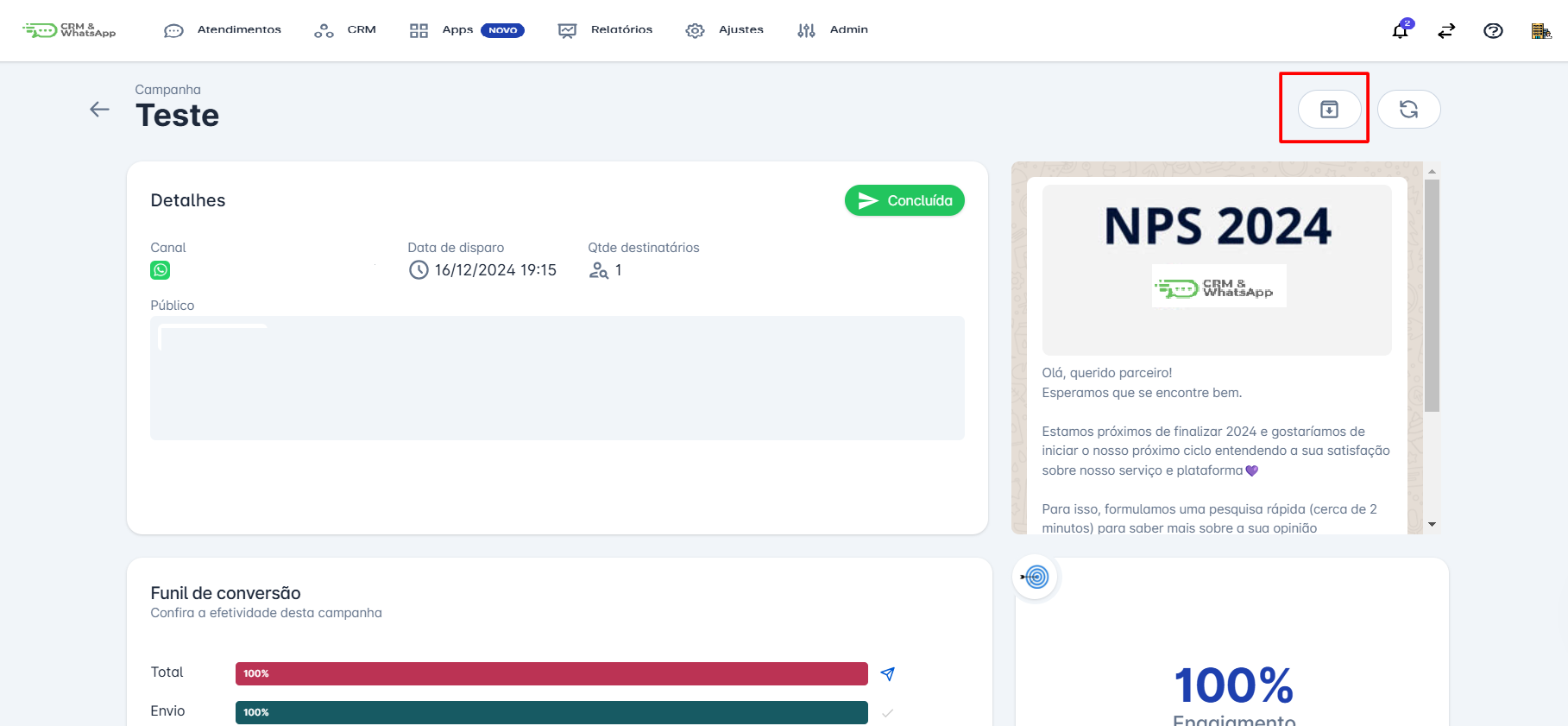Click the Concluída status badge

(904, 200)
